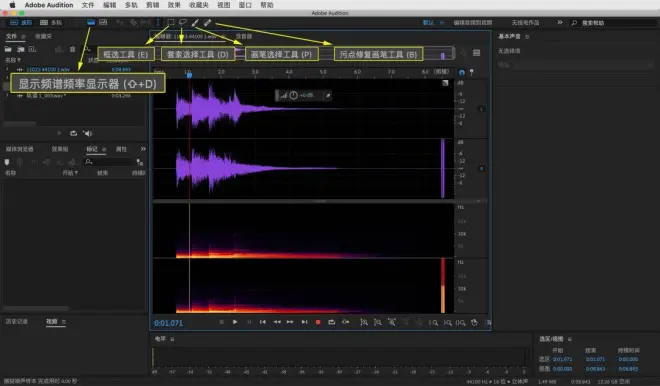
Task: Sort markers by 开始 column
Action: 70,173
